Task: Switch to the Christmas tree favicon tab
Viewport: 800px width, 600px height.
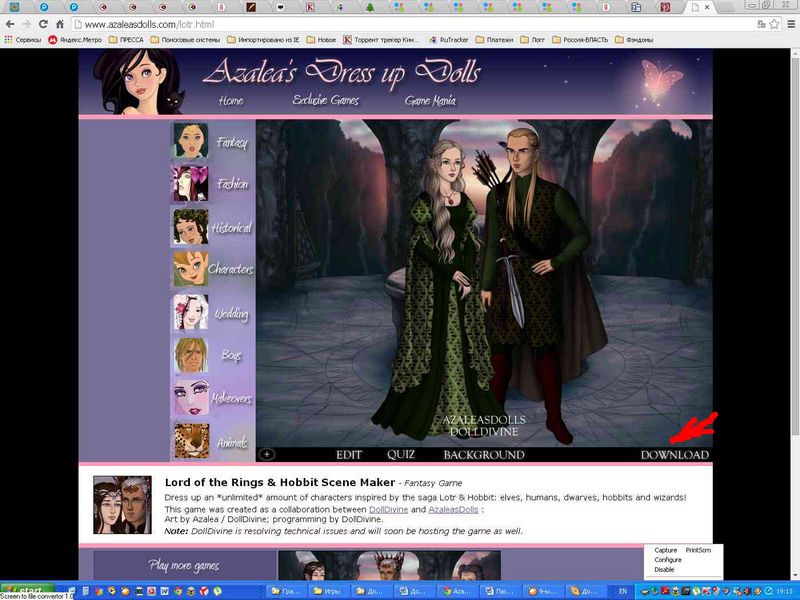Action: pos(370,7)
